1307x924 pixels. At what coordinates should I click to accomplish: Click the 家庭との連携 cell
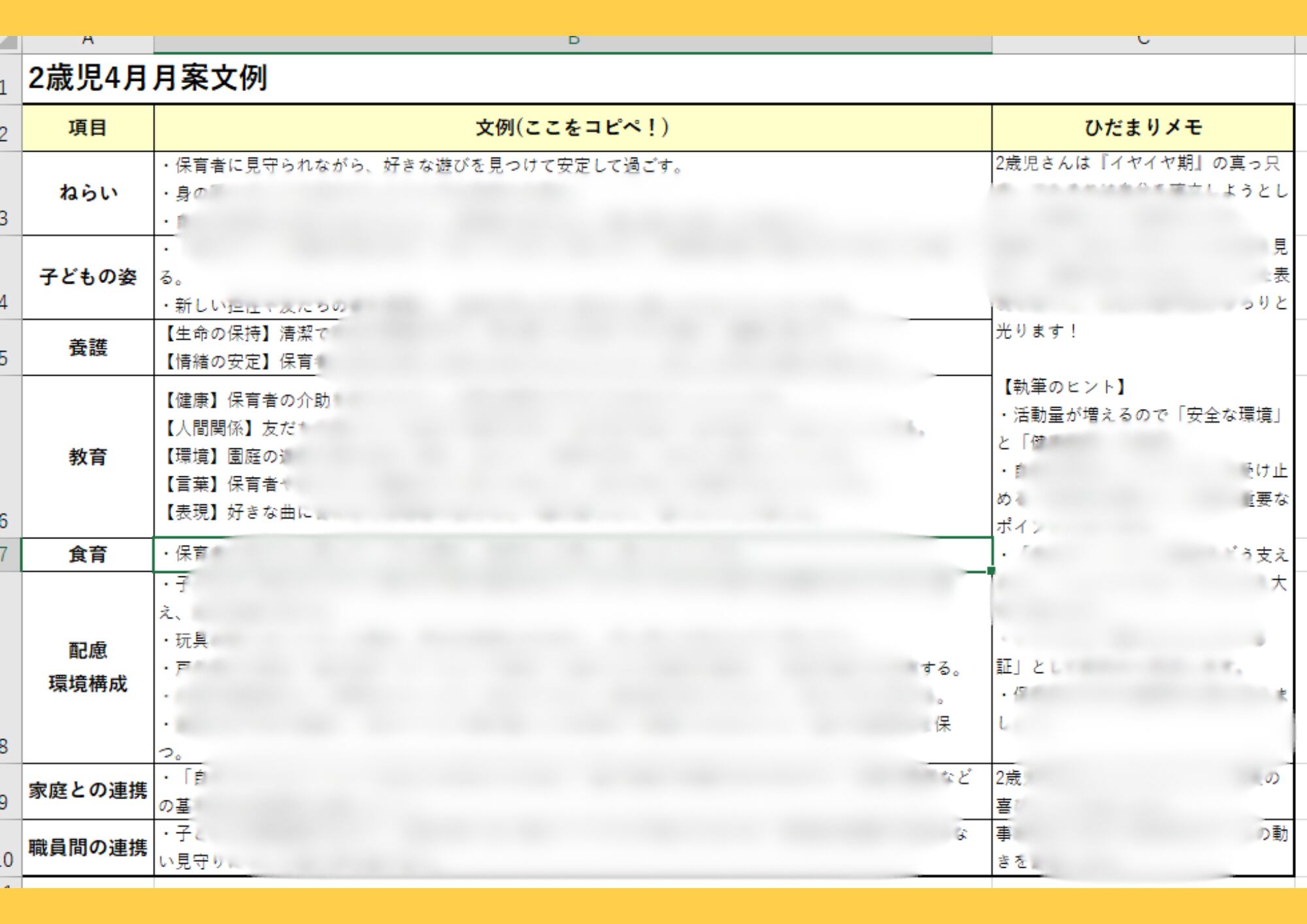point(88,791)
